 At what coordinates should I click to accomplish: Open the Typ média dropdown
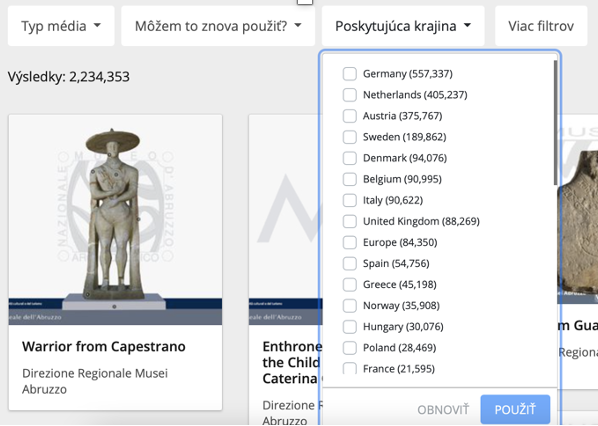click(61, 26)
